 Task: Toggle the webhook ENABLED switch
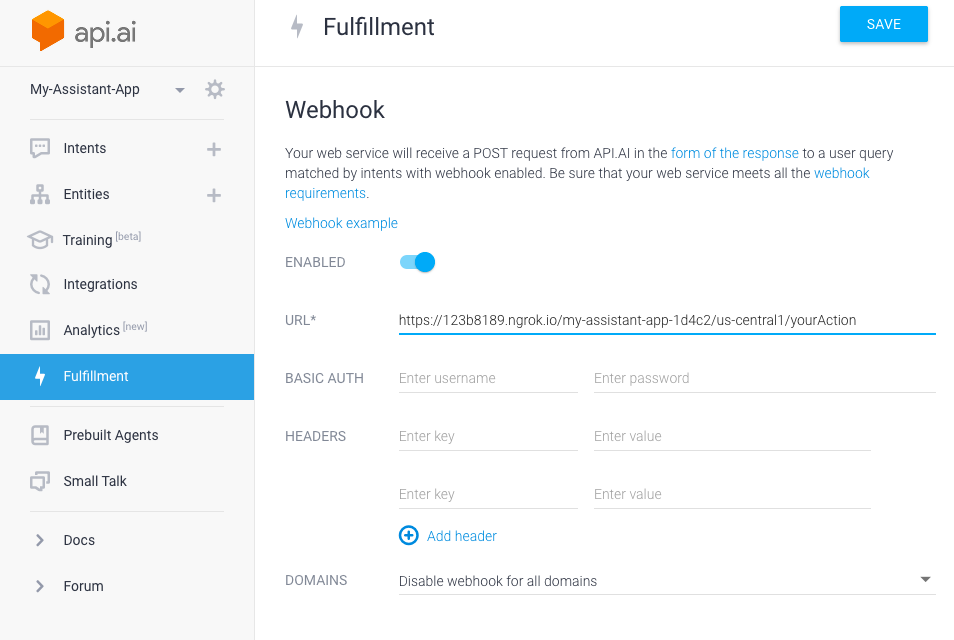[417, 261]
